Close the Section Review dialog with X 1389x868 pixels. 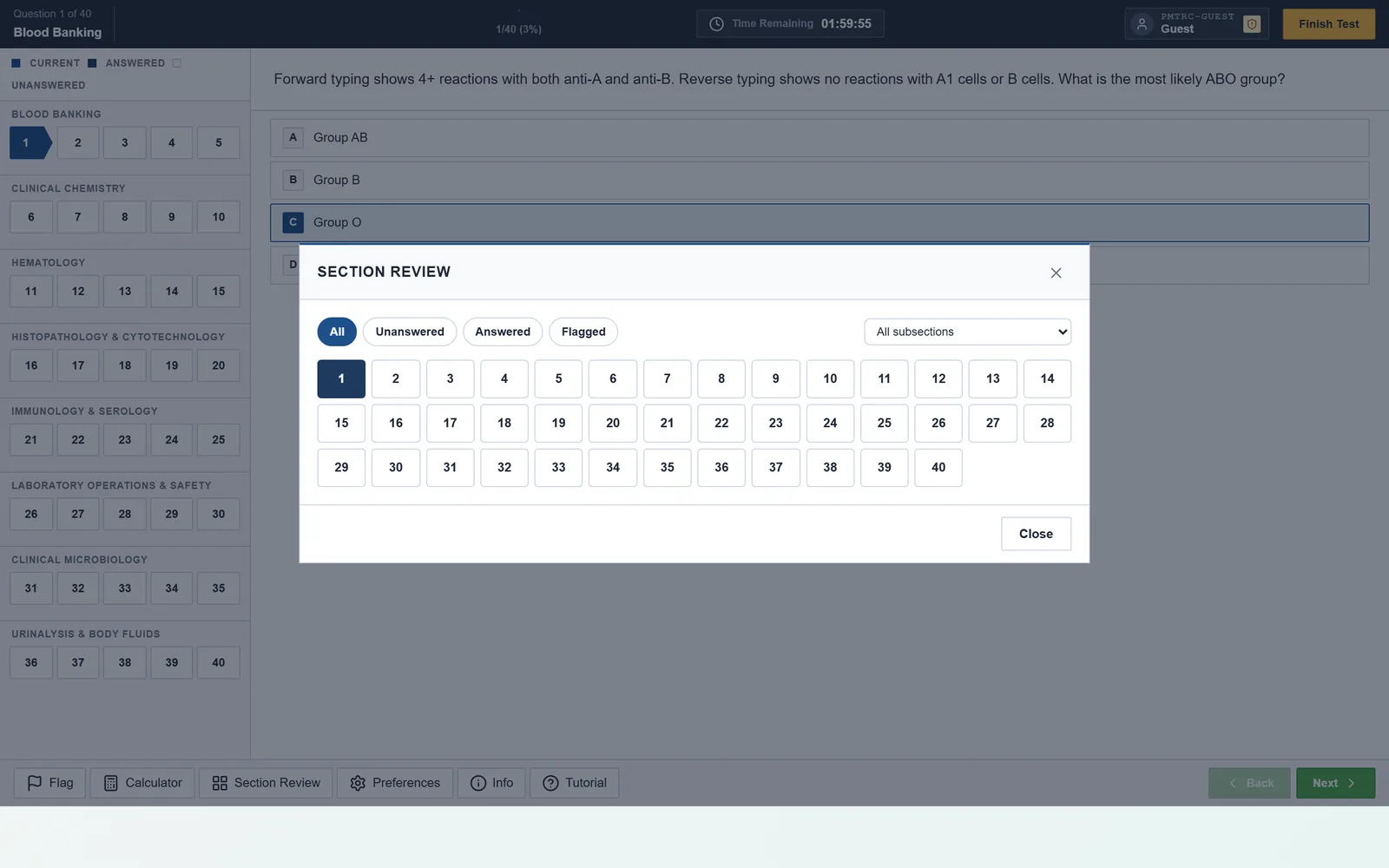[x=1056, y=273]
